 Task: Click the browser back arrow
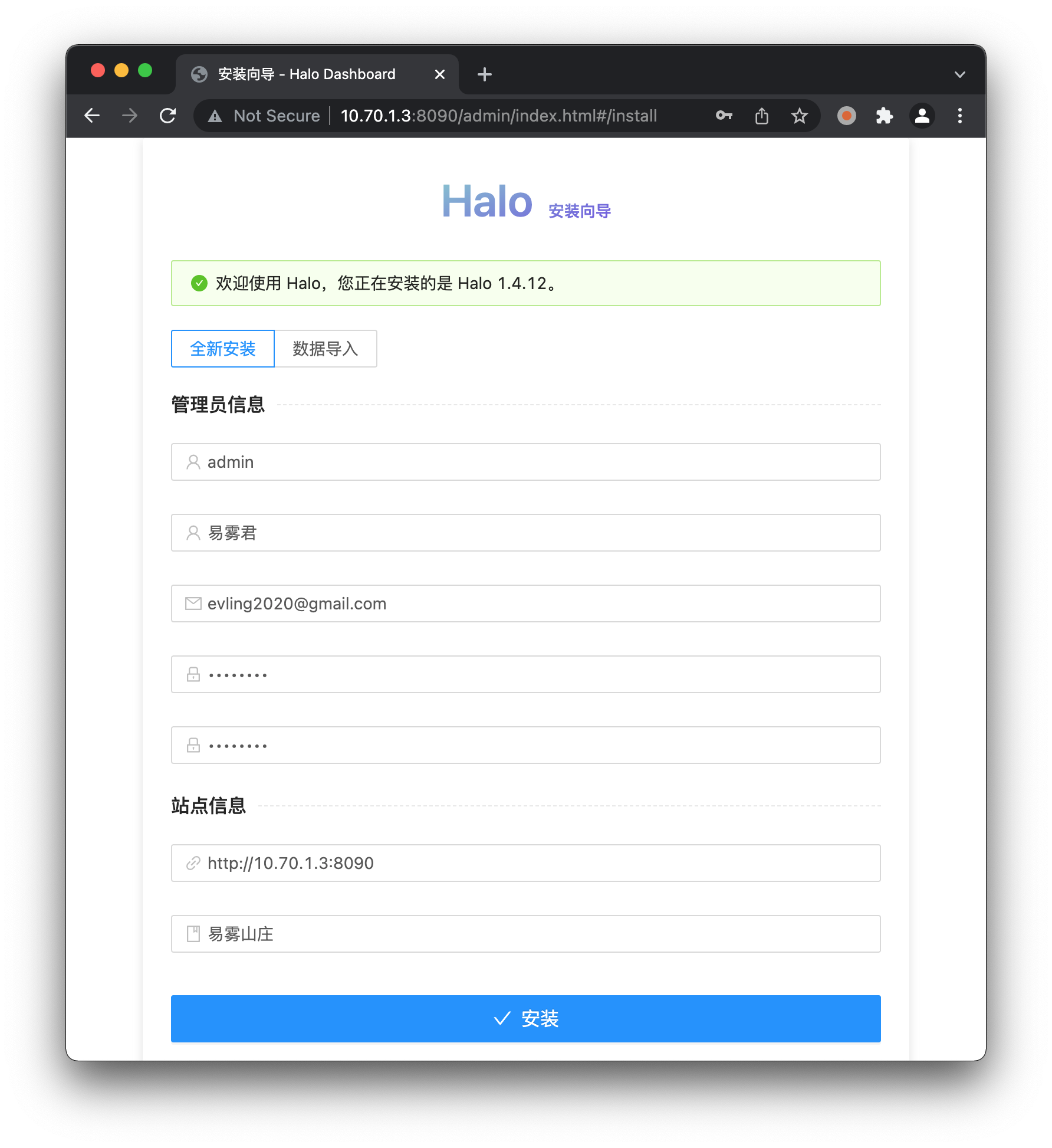(x=92, y=116)
